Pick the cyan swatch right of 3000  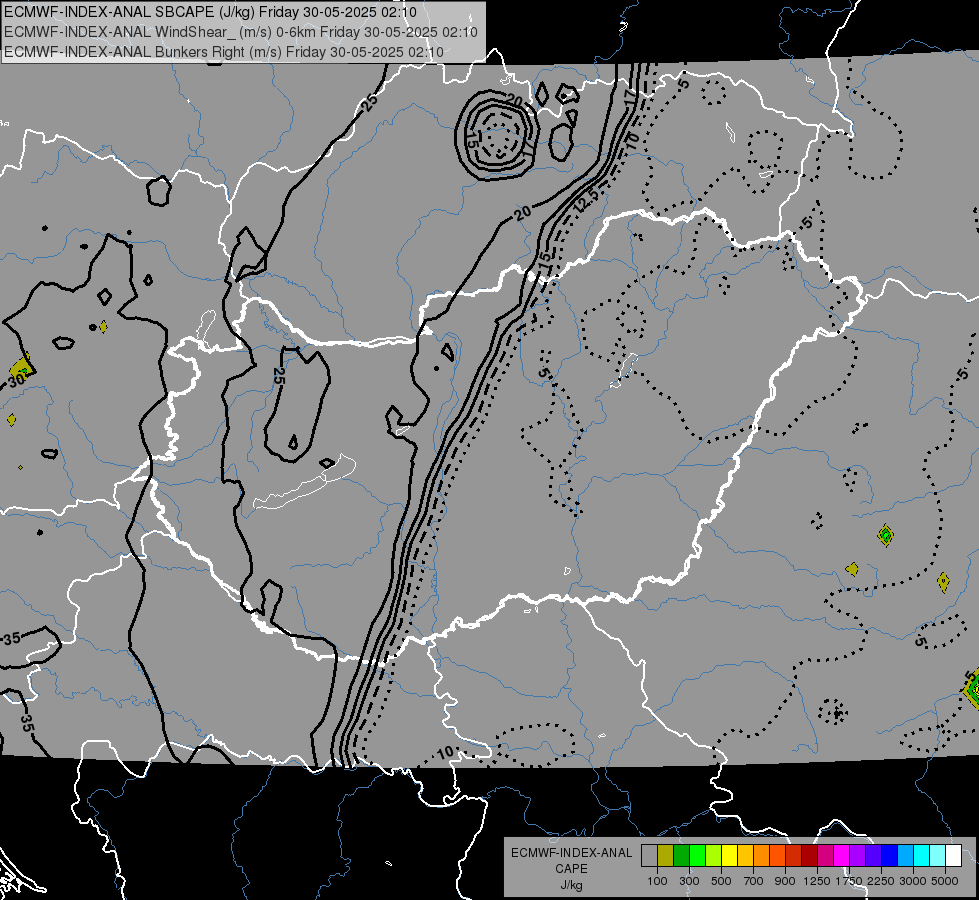[x=922, y=856]
